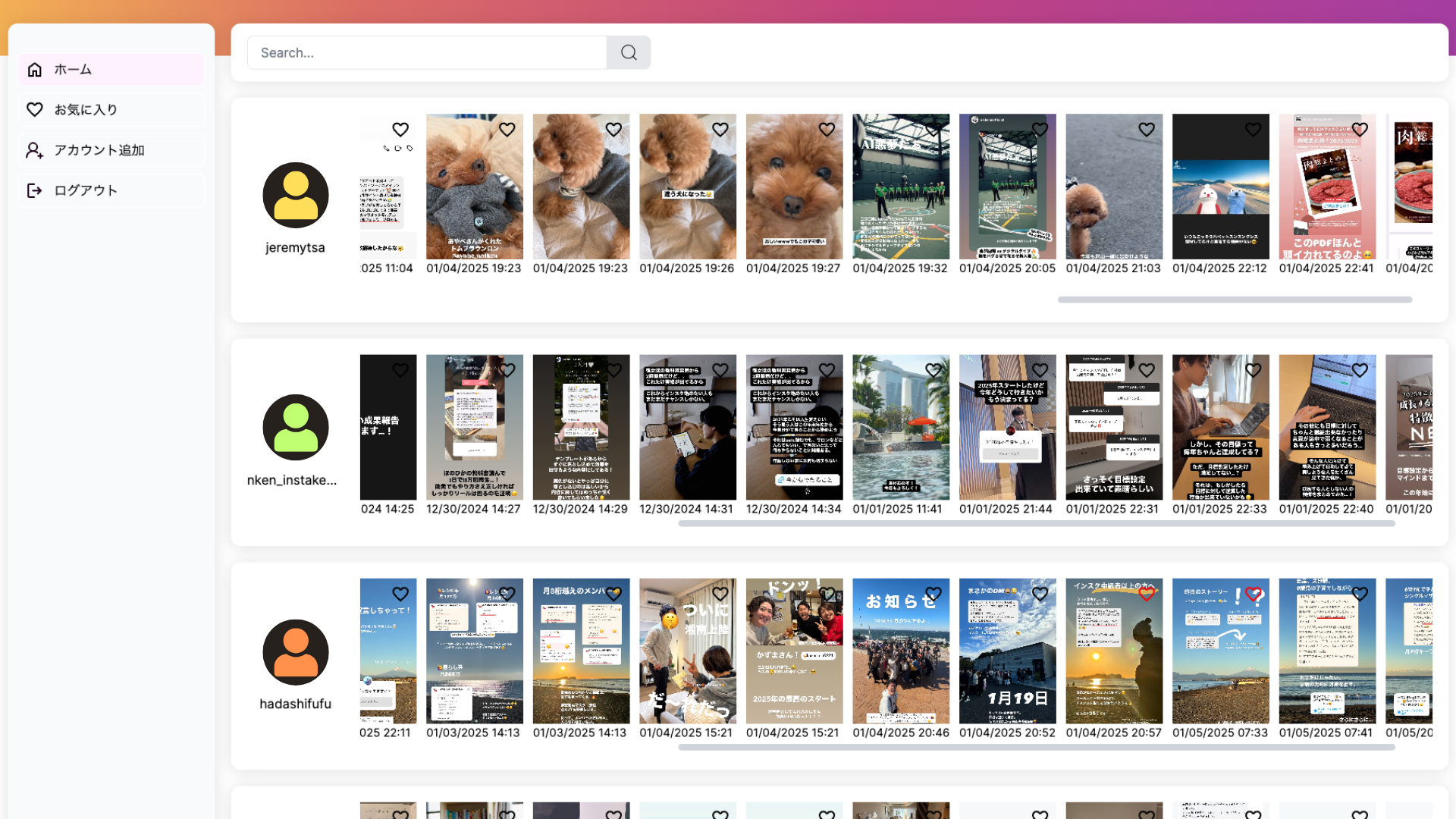Click the home icon in sidebar
1456x819 pixels.
(x=35, y=70)
